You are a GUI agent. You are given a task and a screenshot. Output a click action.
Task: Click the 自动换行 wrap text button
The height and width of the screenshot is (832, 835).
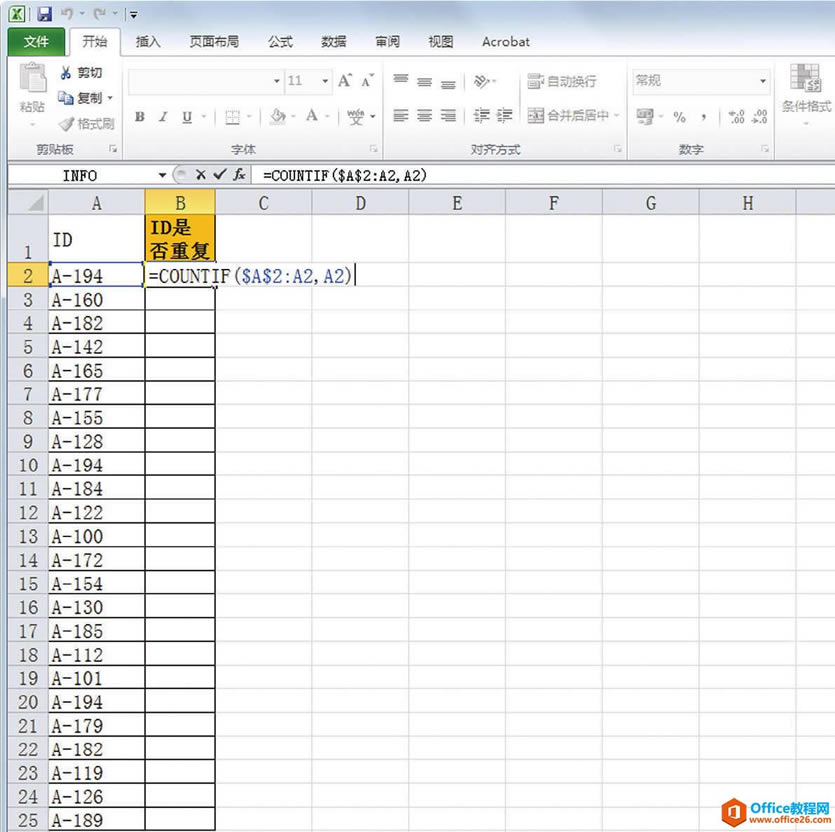[x=562, y=81]
